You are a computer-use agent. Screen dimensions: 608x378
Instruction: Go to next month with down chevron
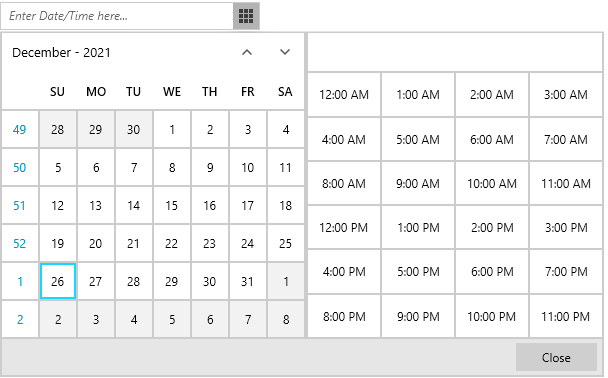[285, 52]
